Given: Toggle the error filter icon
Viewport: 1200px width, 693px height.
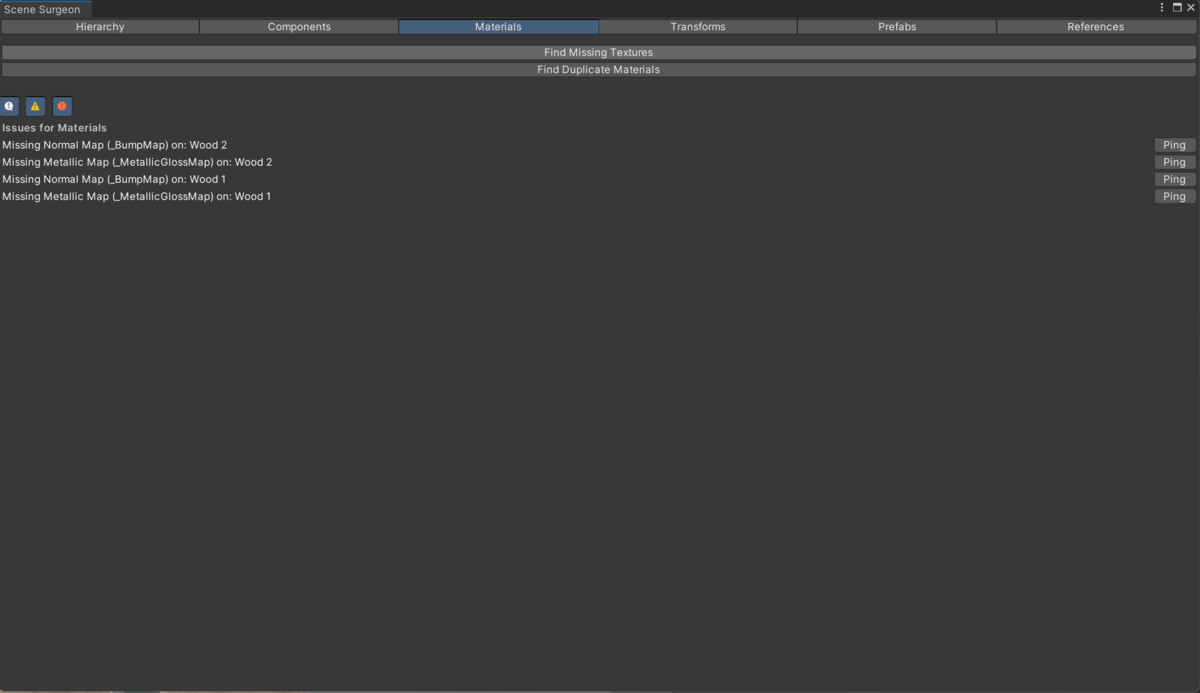Looking at the screenshot, I should [62, 106].
